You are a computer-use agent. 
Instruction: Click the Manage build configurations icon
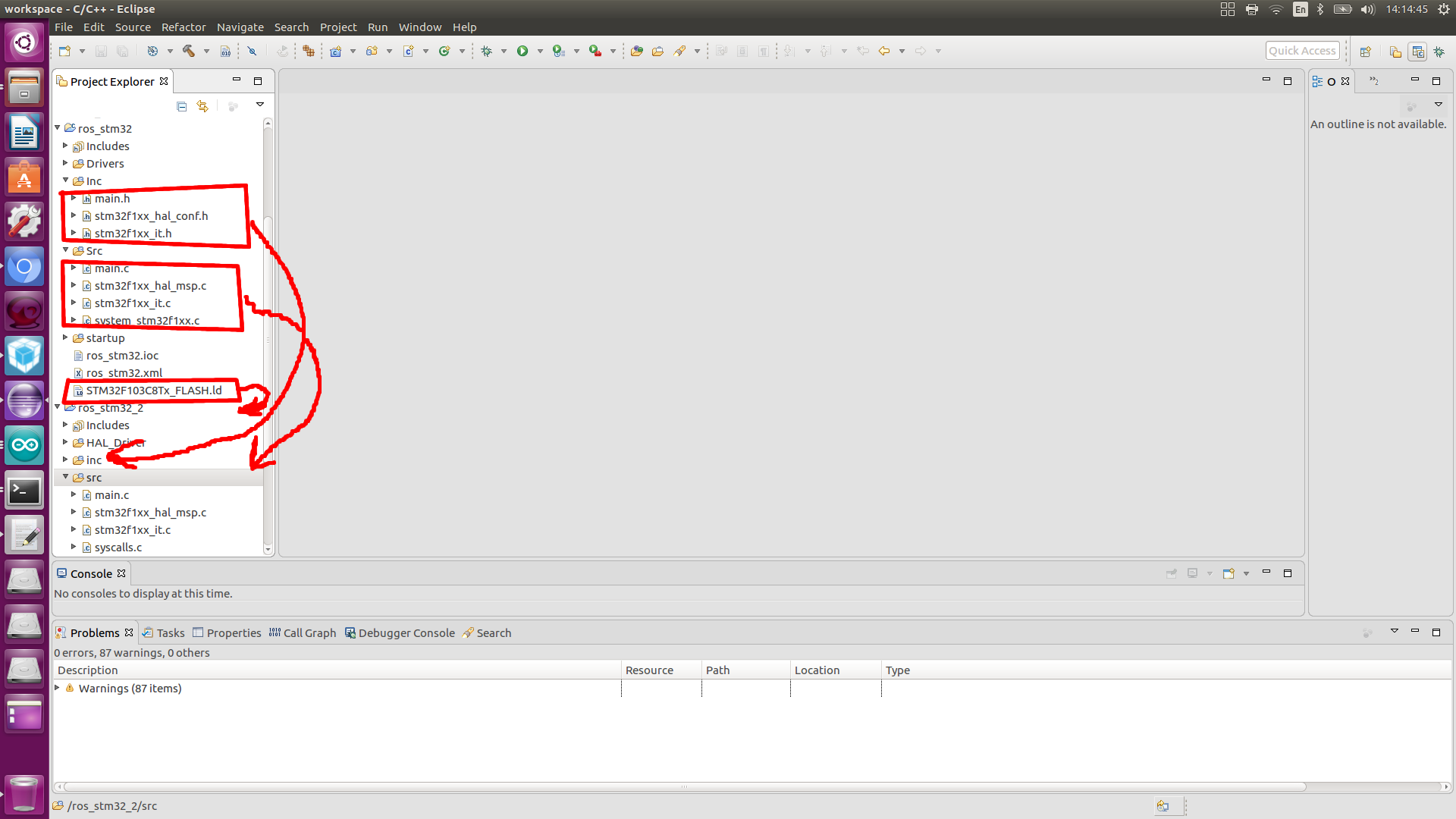coord(152,51)
